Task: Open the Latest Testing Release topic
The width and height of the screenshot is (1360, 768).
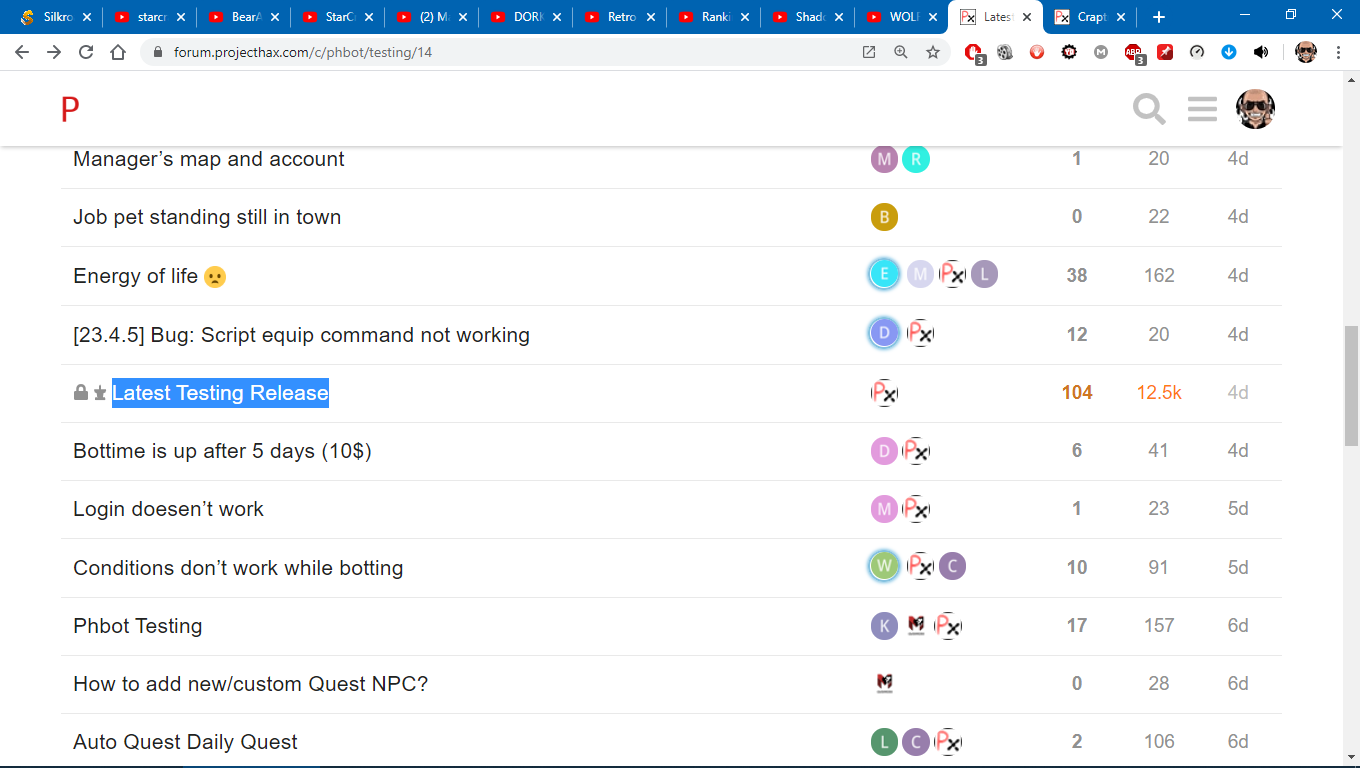Action: pyautogui.click(x=220, y=393)
